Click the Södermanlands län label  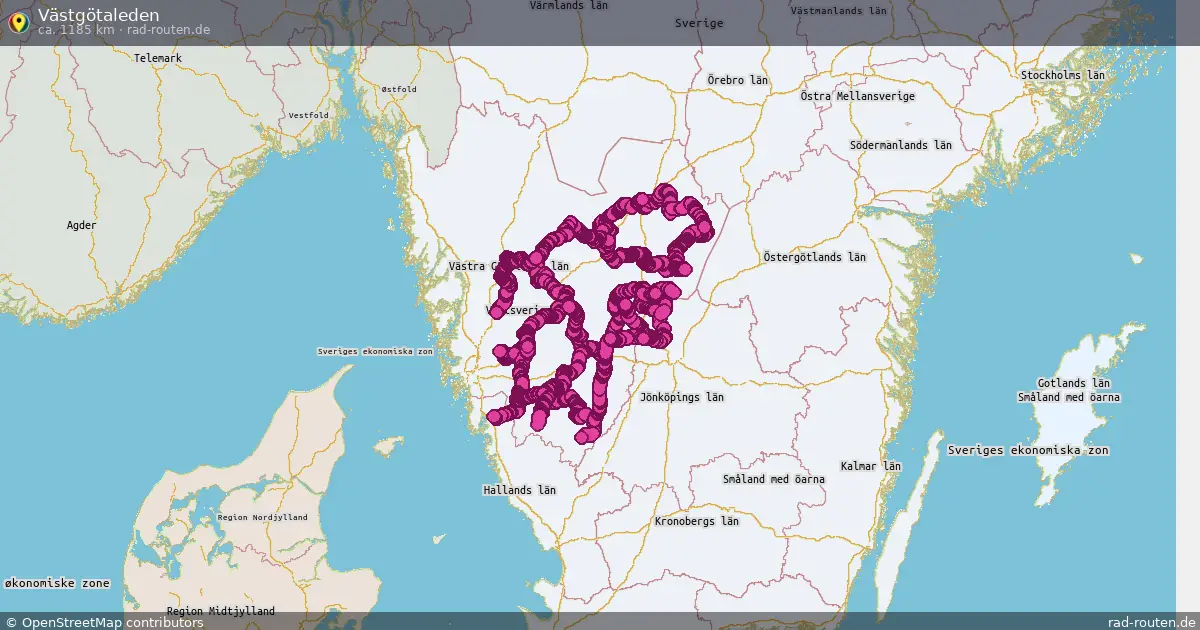pos(900,144)
